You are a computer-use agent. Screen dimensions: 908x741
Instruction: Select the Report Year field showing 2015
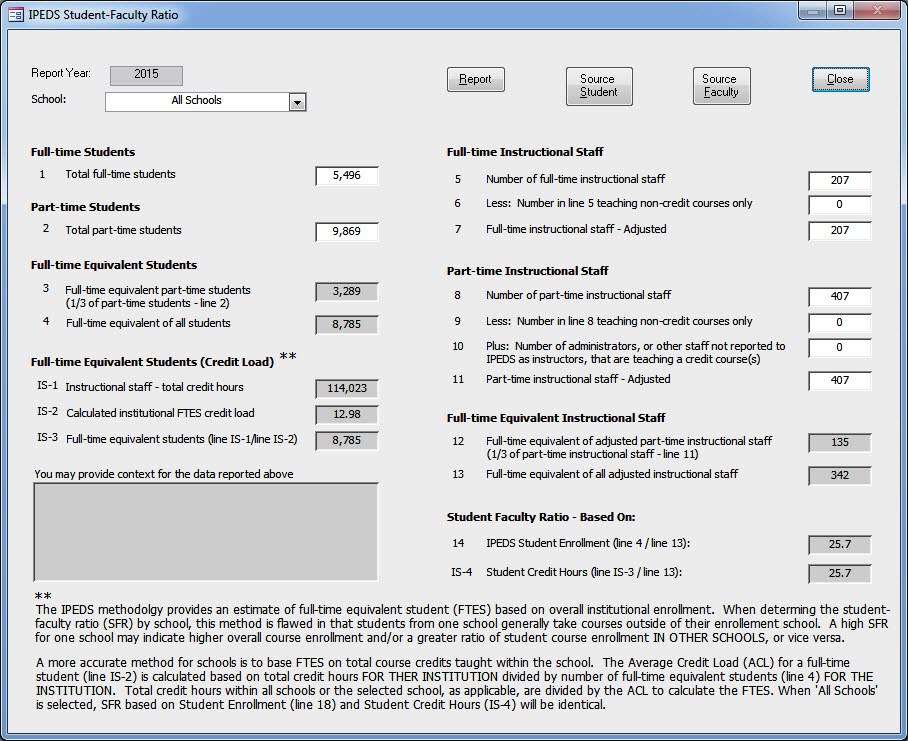tap(146, 75)
